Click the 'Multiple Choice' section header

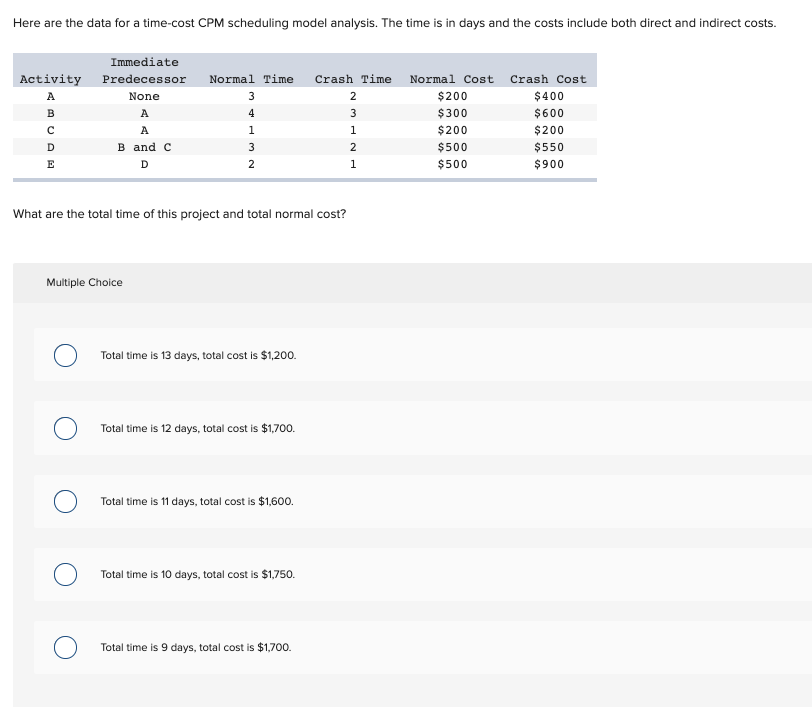[85, 282]
